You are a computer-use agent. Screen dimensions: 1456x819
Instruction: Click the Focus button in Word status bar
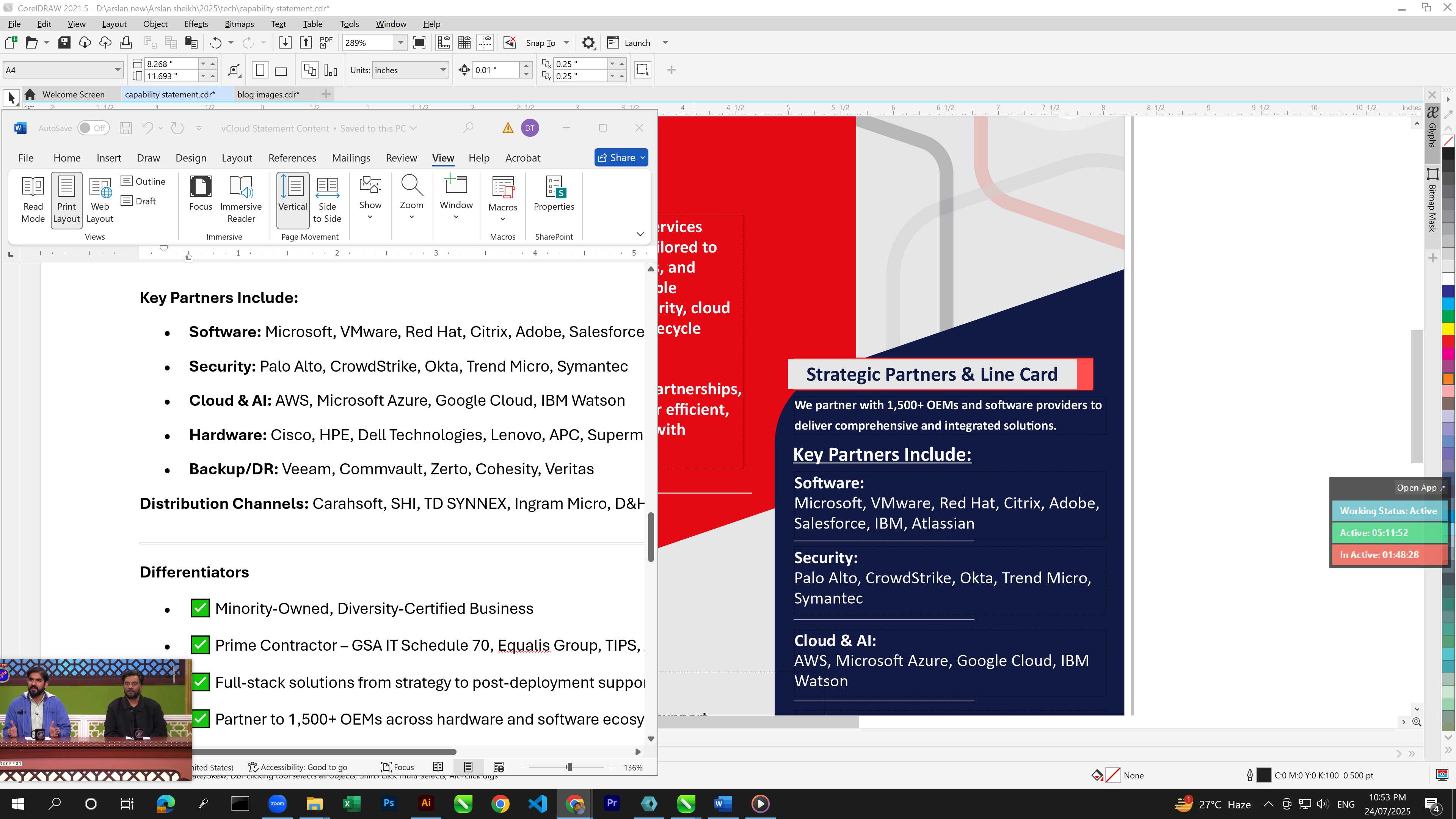click(398, 767)
